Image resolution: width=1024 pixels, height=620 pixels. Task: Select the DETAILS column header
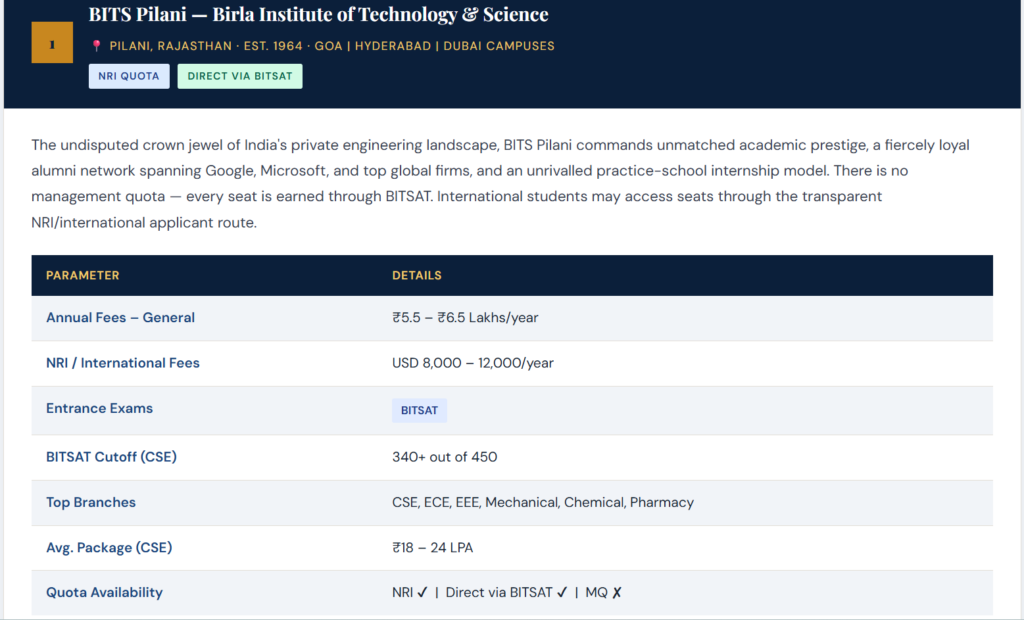[417, 275]
